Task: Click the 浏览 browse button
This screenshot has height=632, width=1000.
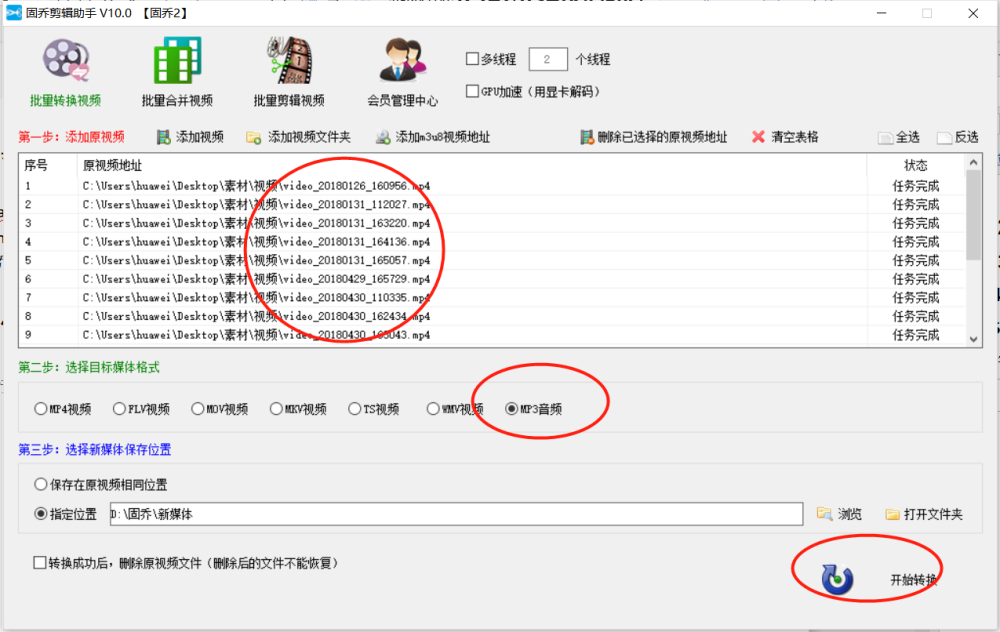Action: pyautogui.click(x=839, y=514)
